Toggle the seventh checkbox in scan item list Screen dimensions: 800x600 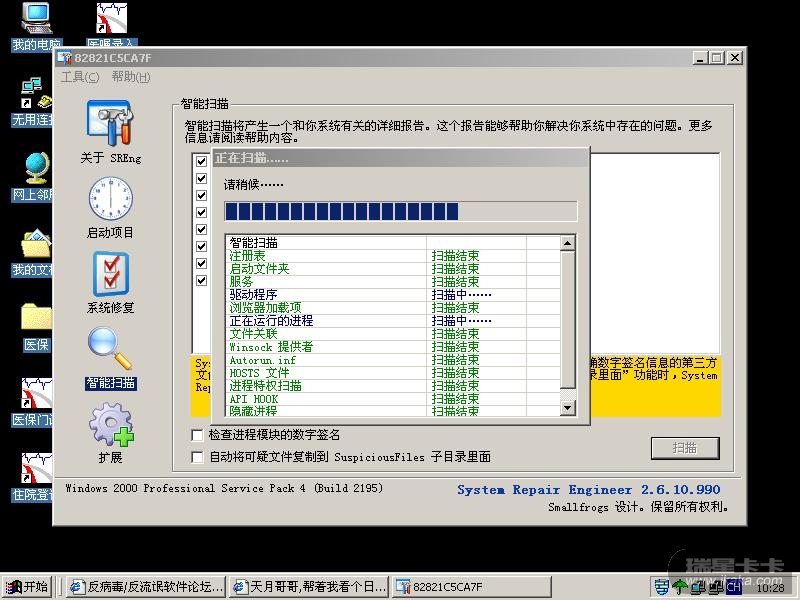tap(202, 263)
